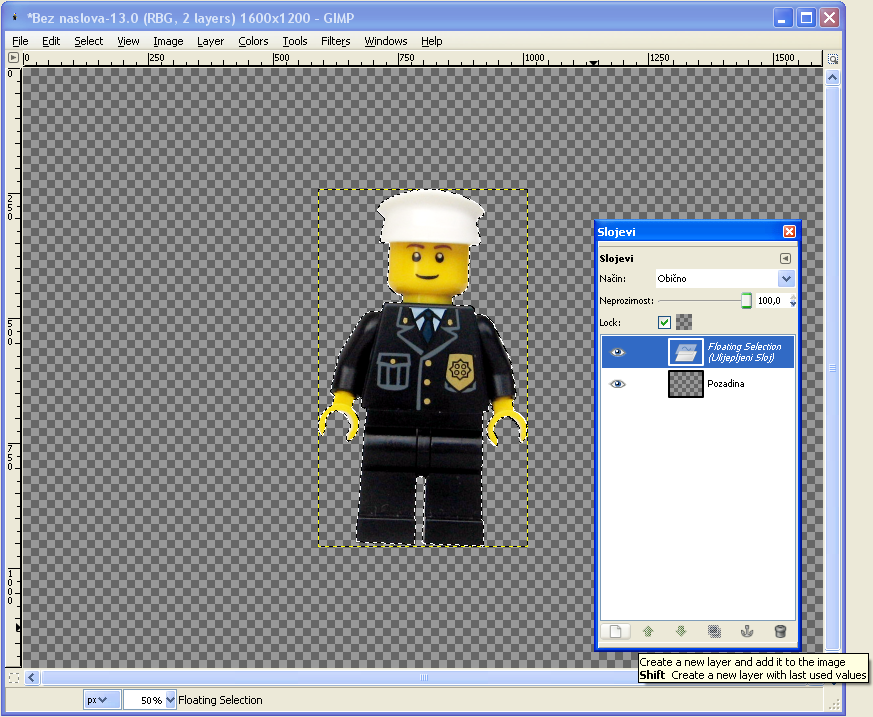Screen dimensions: 873x717
Task: Click the vertical scrollbar thumb
Action: coord(832,367)
